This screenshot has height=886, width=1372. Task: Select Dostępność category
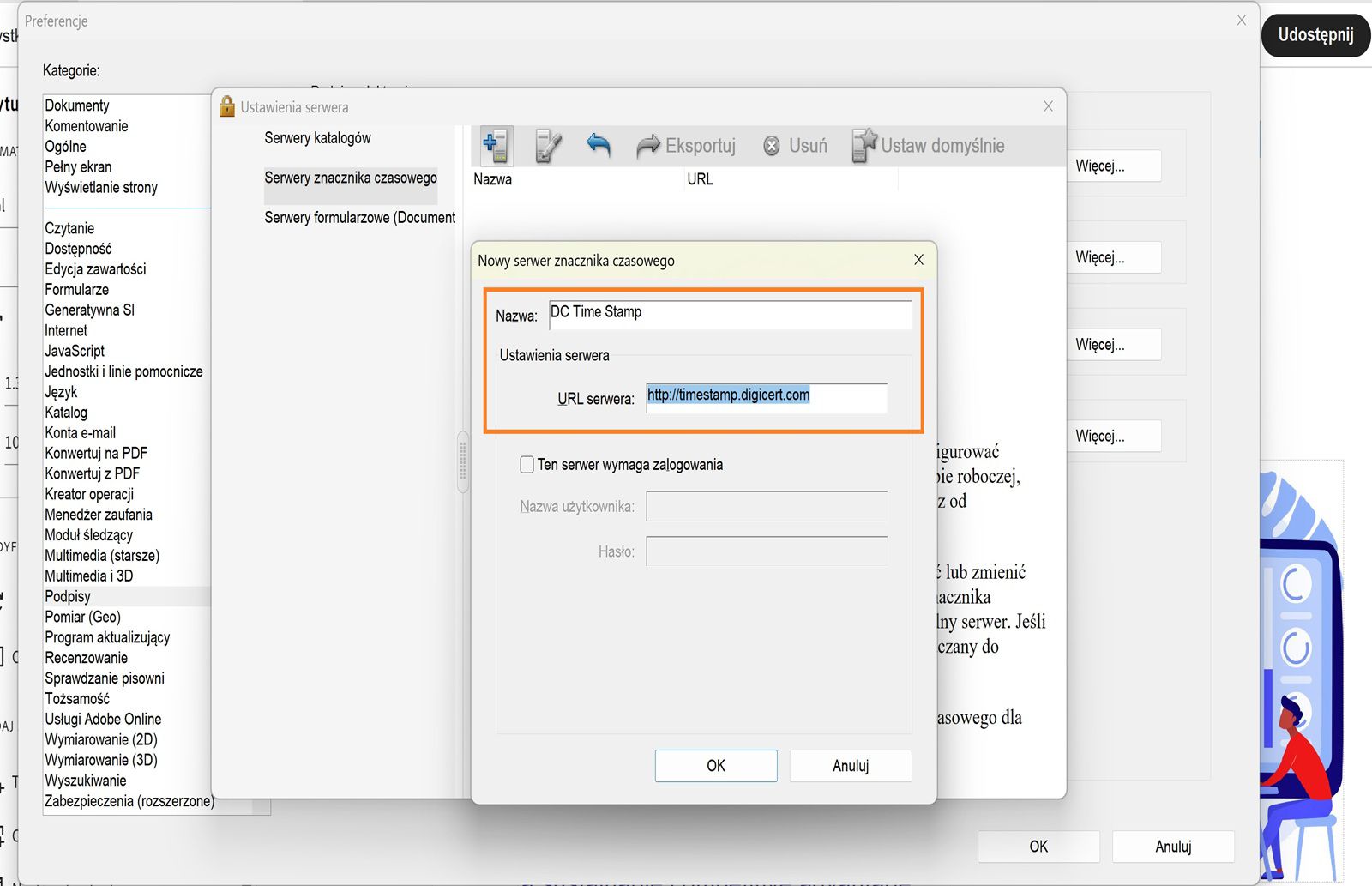[x=78, y=249]
